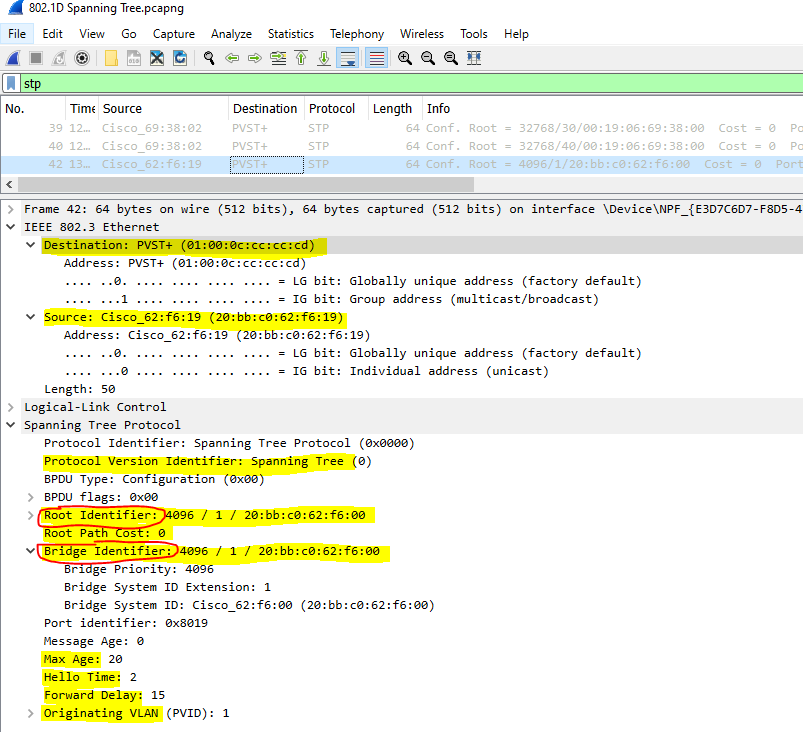Click the packet list horizontal scrollbar thumb
The image size is (803, 732).
(246, 184)
